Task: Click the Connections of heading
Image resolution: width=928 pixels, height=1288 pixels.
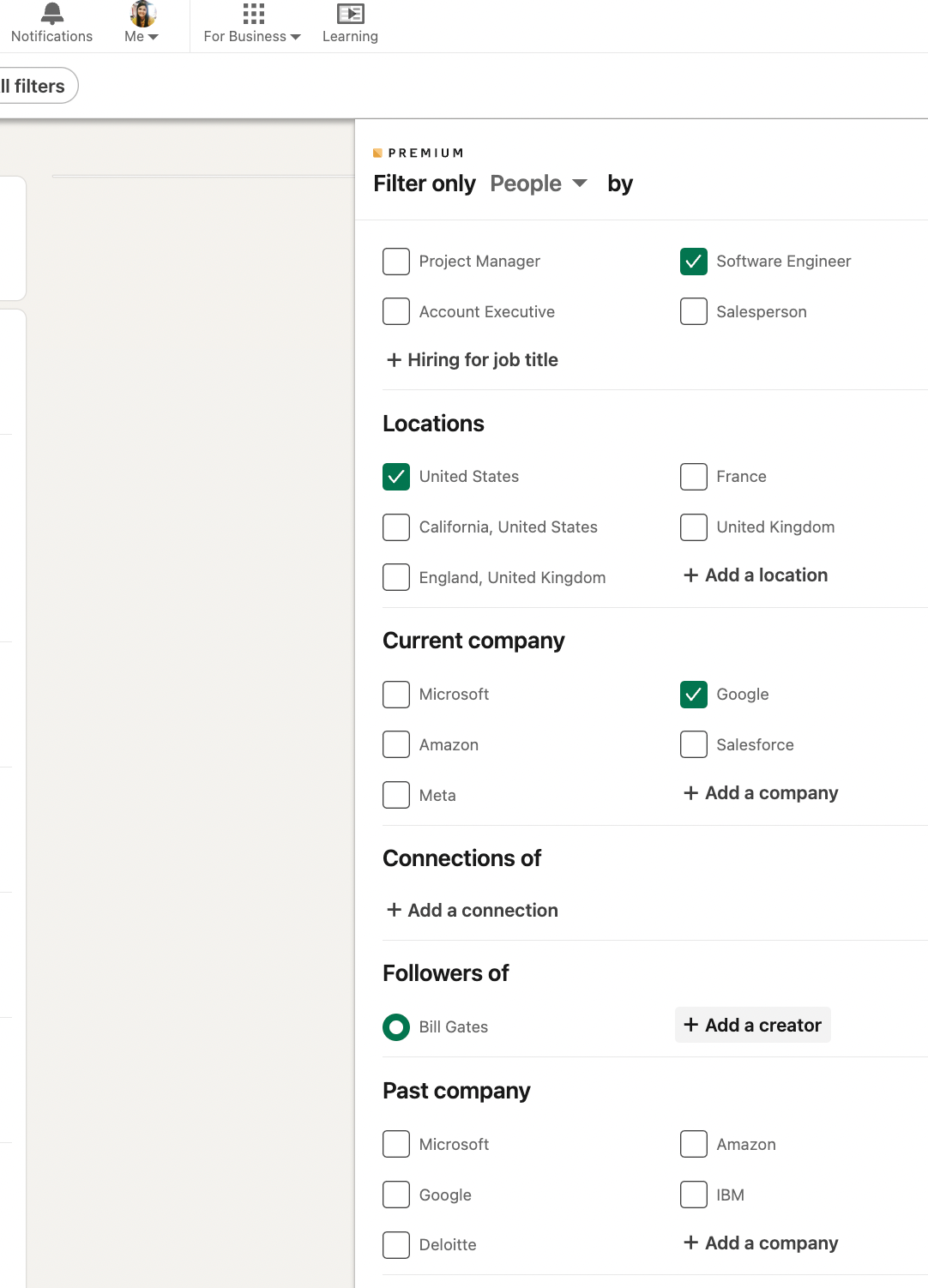Action: coord(461,858)
